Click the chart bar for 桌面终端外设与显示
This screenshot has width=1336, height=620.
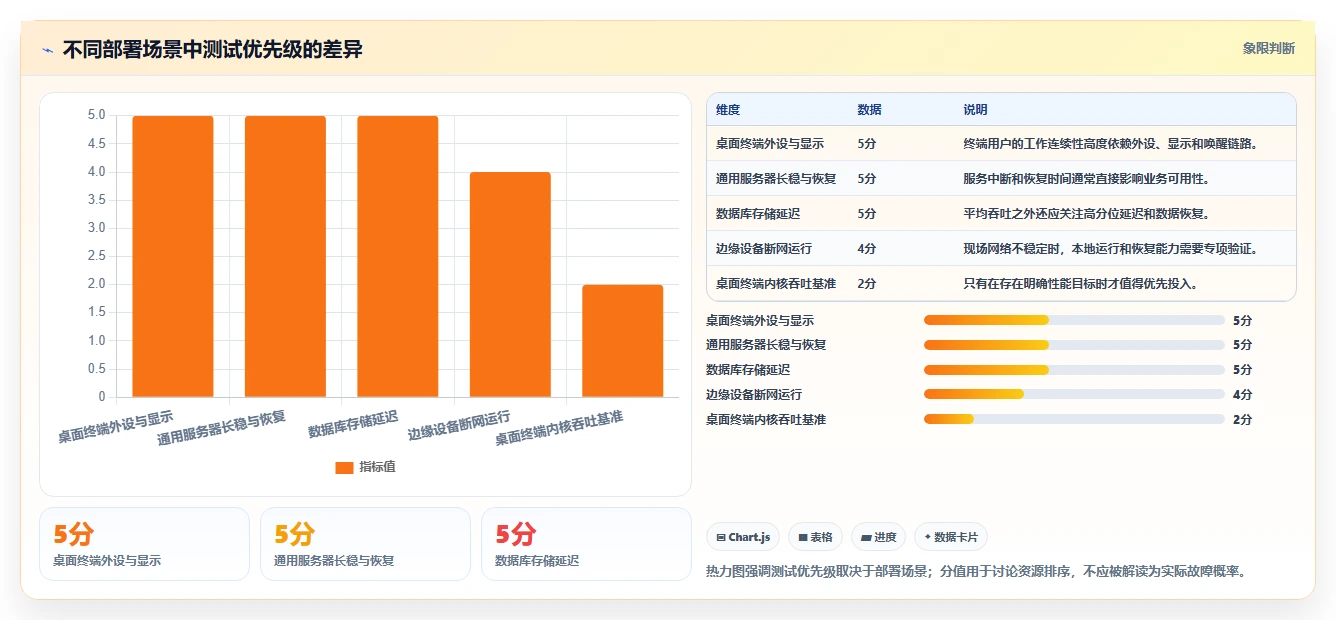(x=173, y=257)
